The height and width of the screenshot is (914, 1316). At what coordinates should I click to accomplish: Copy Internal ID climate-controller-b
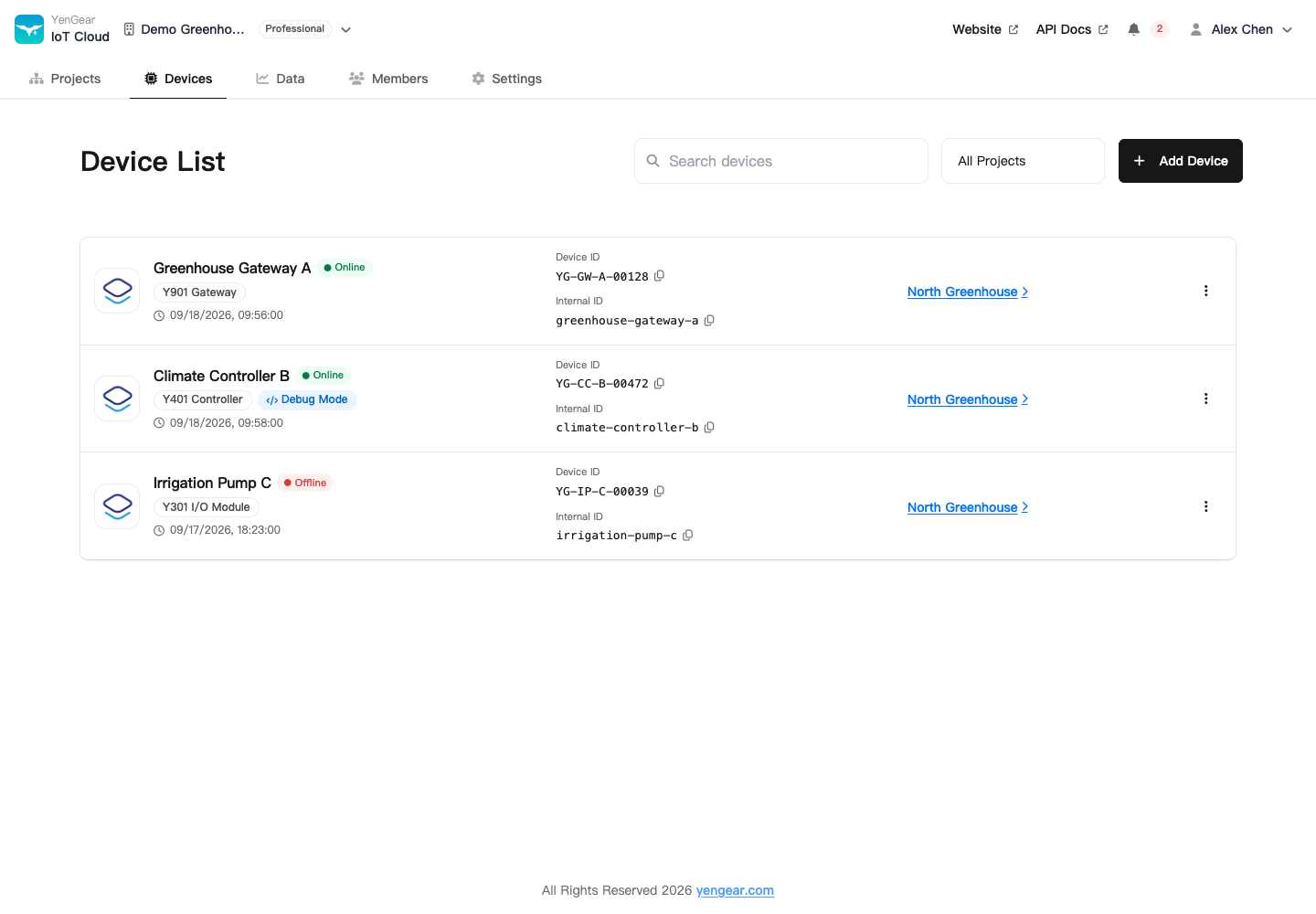[709, 427]
